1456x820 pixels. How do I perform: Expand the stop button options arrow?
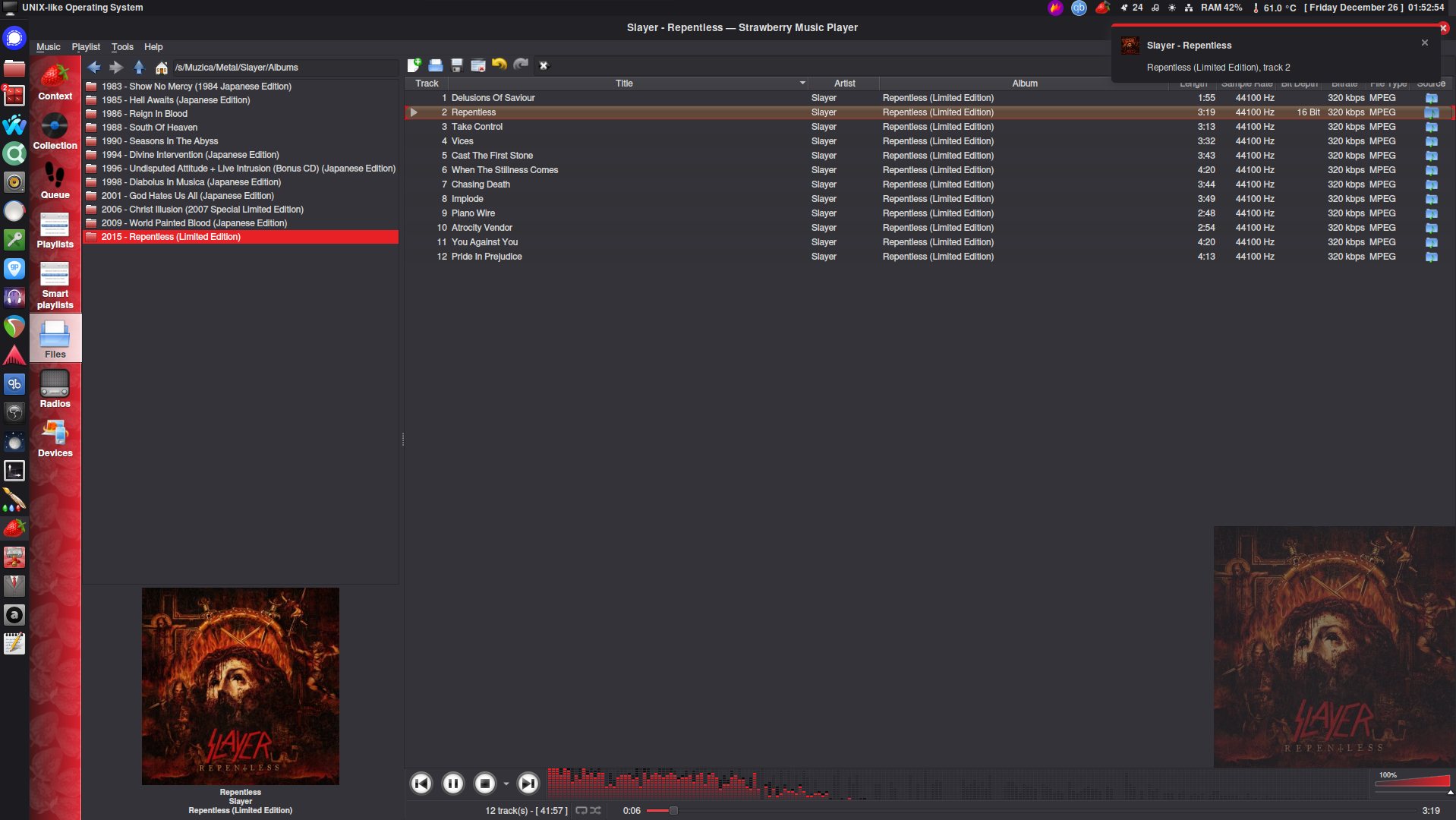coord(506,784)
